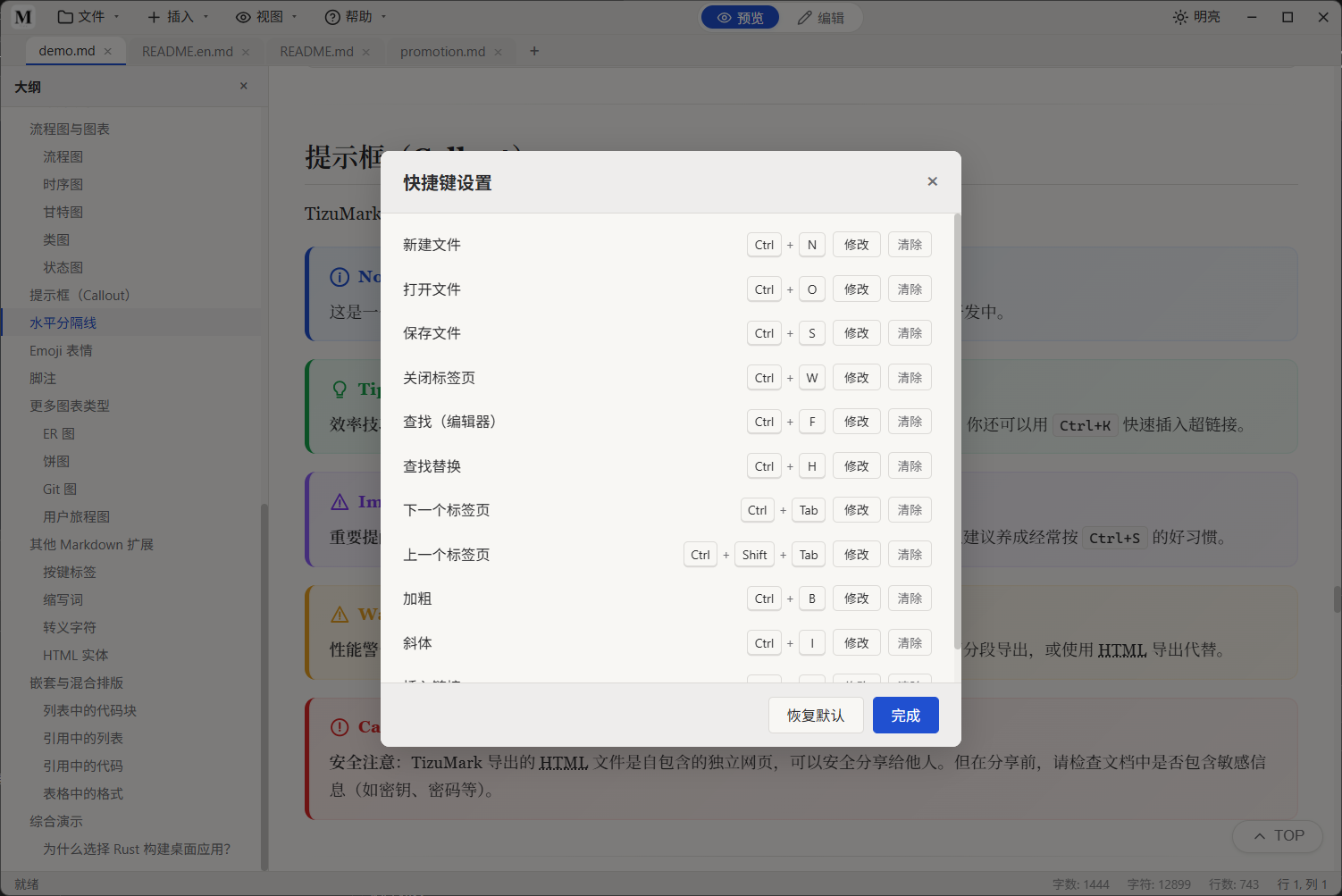Switch to 预览 mode
1342x896 pixels.
pos(741,18)
